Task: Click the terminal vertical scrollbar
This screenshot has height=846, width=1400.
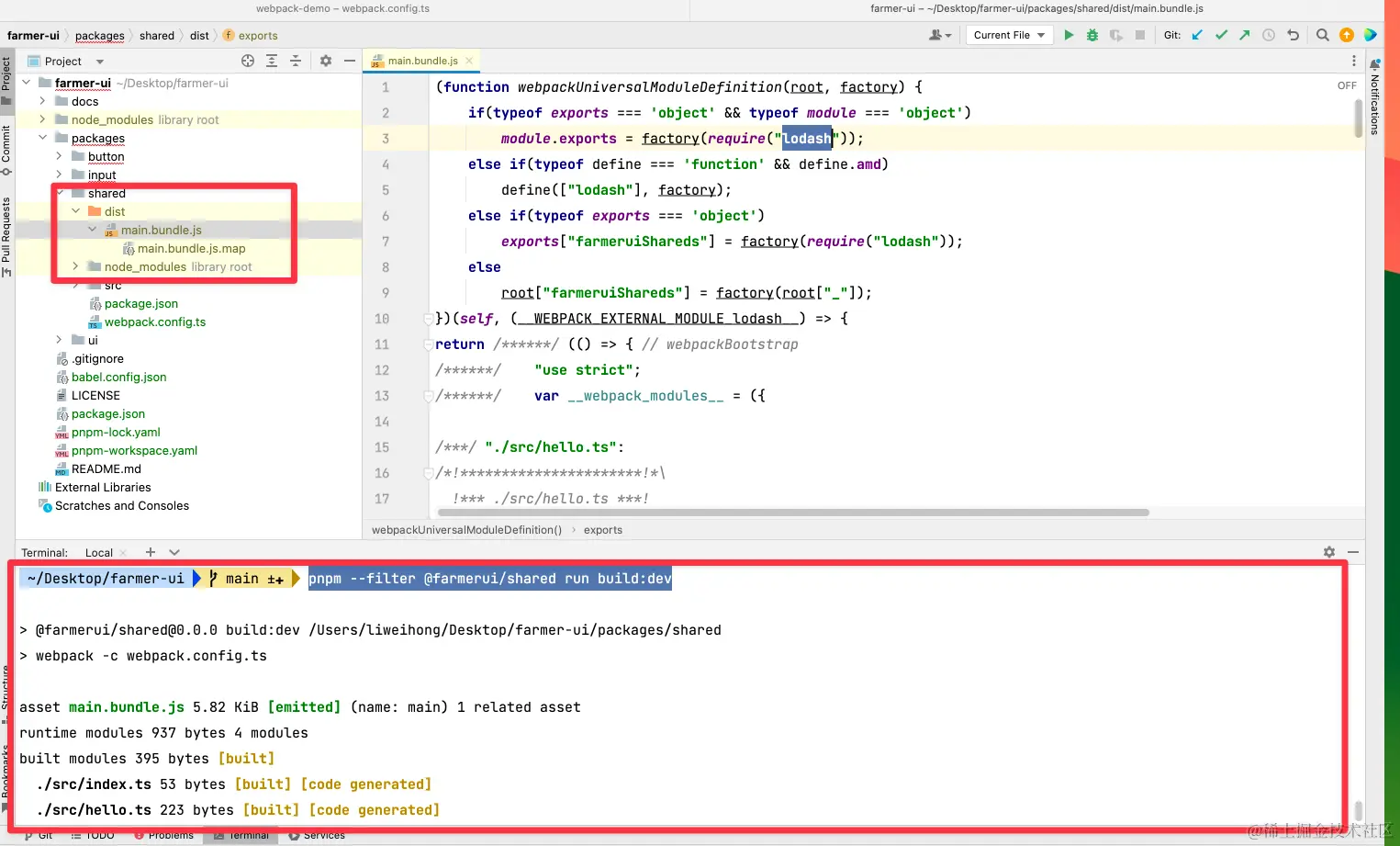Action: pos(1358,811)
